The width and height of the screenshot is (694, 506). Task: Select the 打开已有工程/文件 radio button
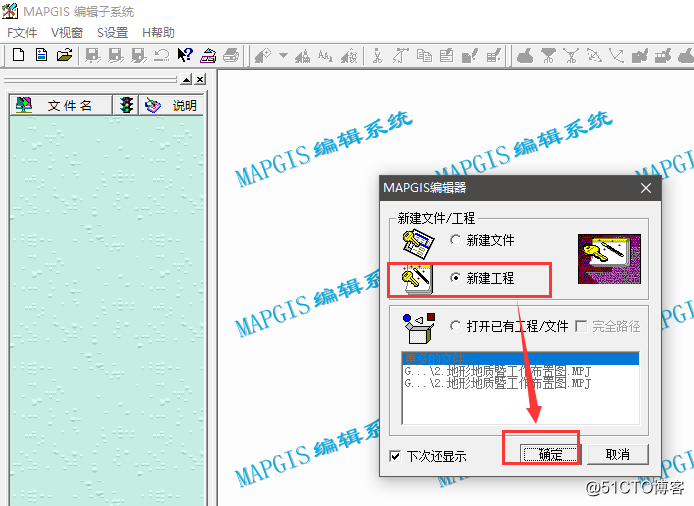pos(455,326)
